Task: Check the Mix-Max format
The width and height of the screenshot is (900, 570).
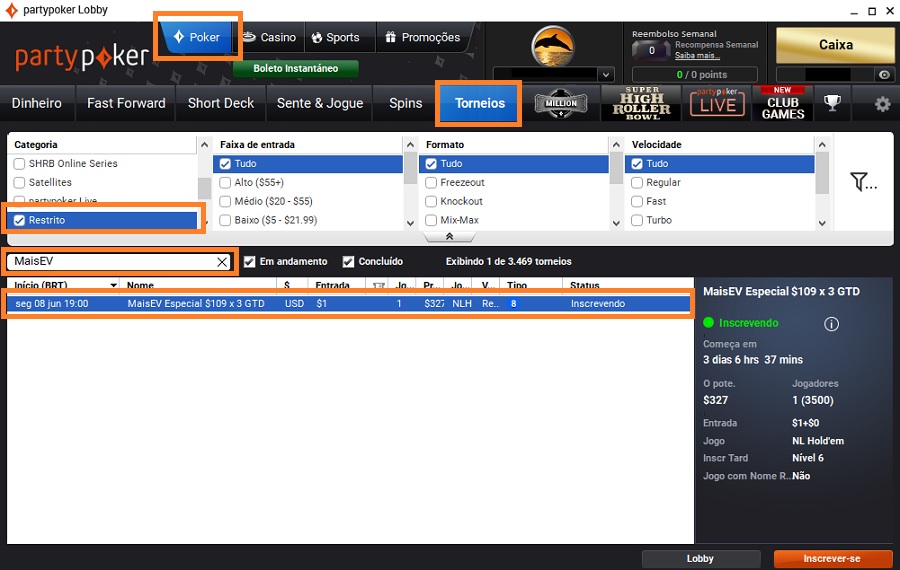Action: tap(431, 220)
